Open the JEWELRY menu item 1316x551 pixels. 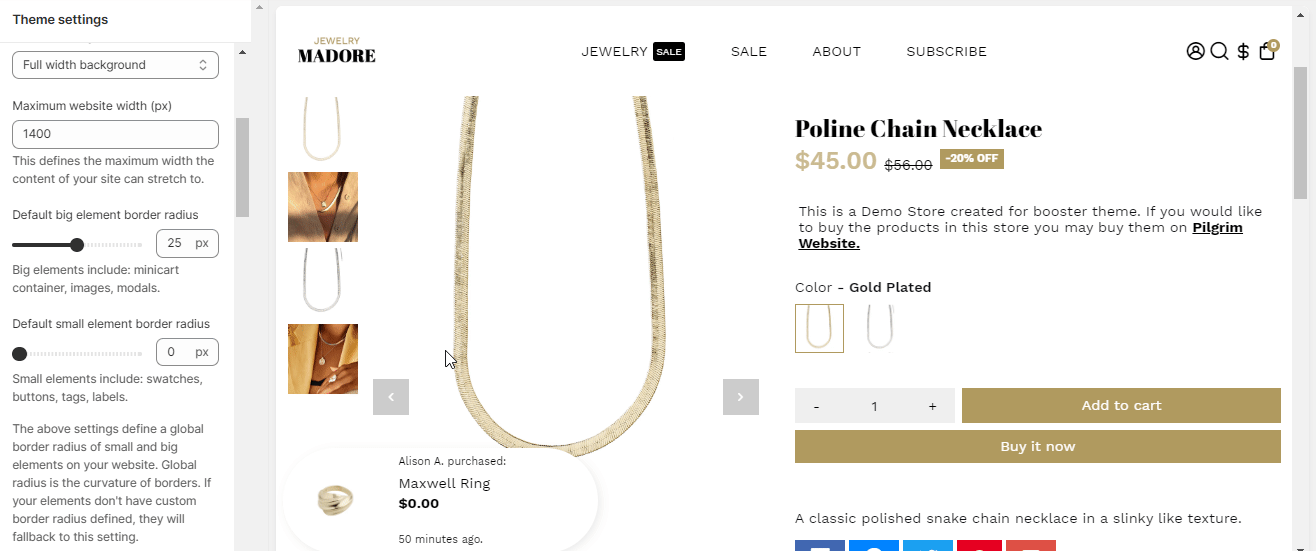(x=615, y=52)
